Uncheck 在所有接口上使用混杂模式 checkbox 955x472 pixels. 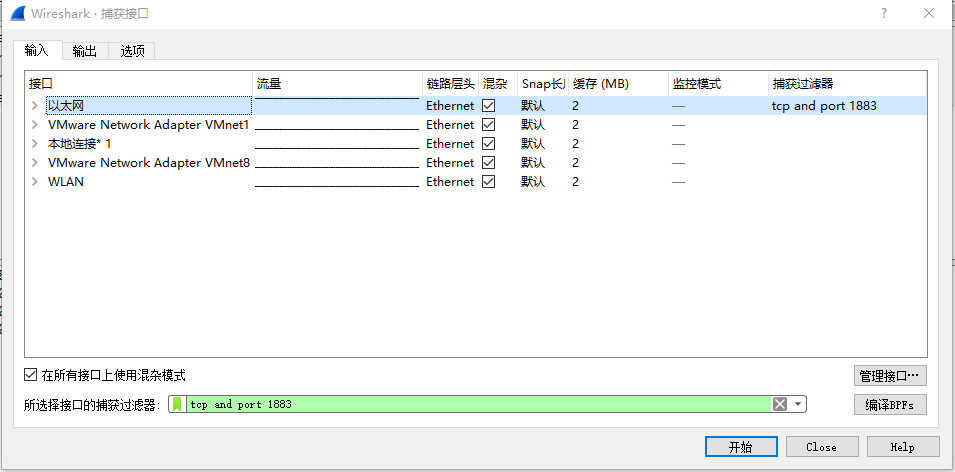click(x=30, y=375)
